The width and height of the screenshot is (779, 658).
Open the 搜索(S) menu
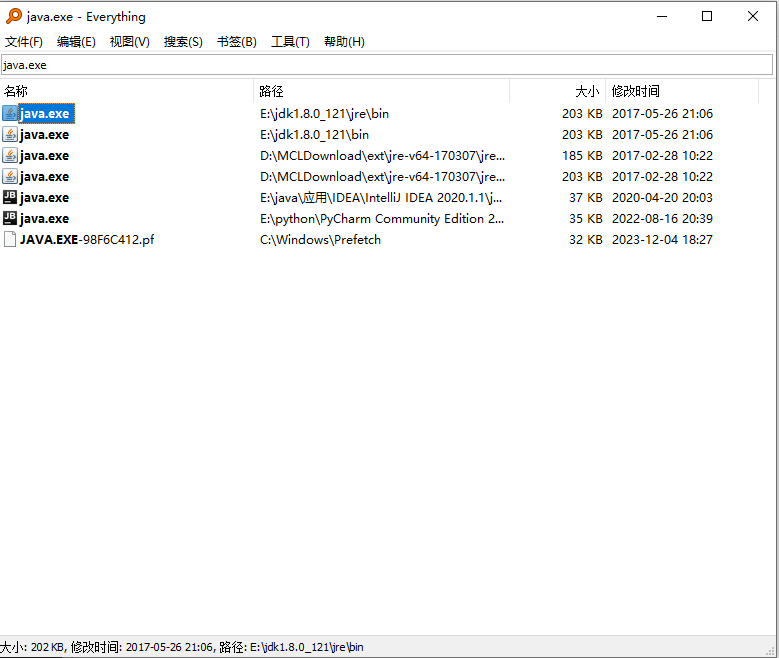[x=183, y=42]
